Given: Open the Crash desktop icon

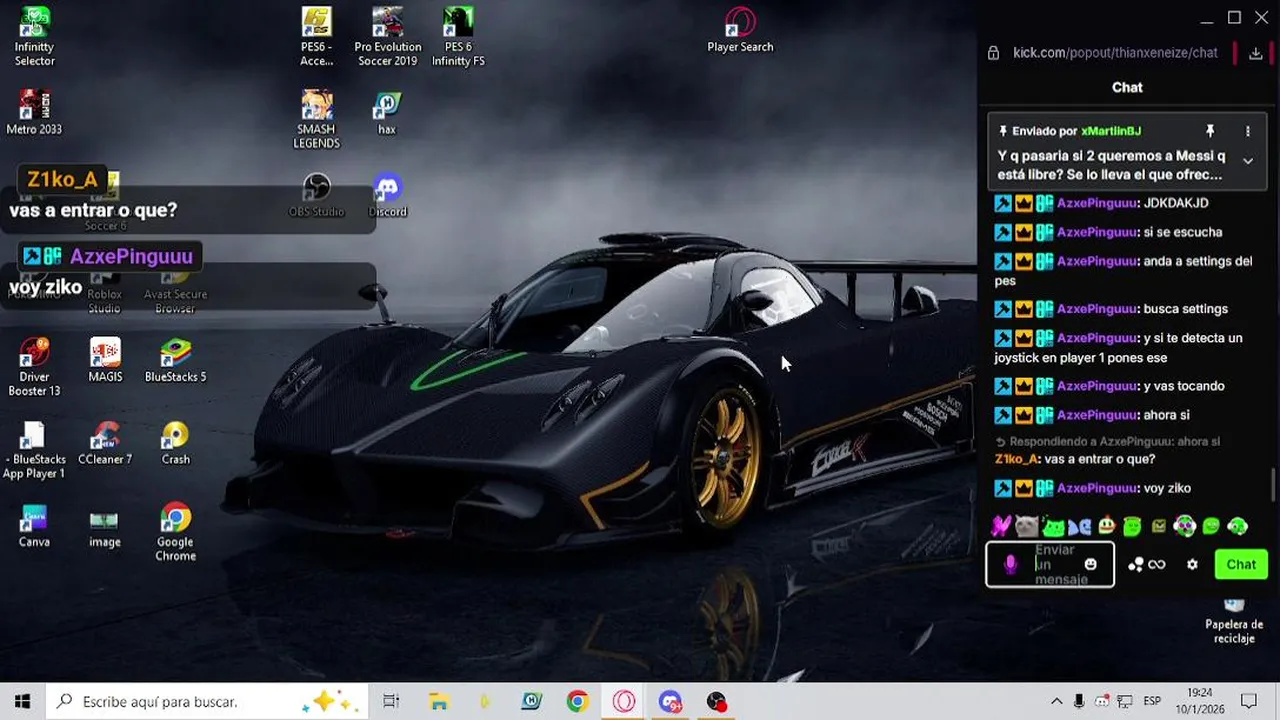Looking at the screenshot, I should [x=175, y=443].
